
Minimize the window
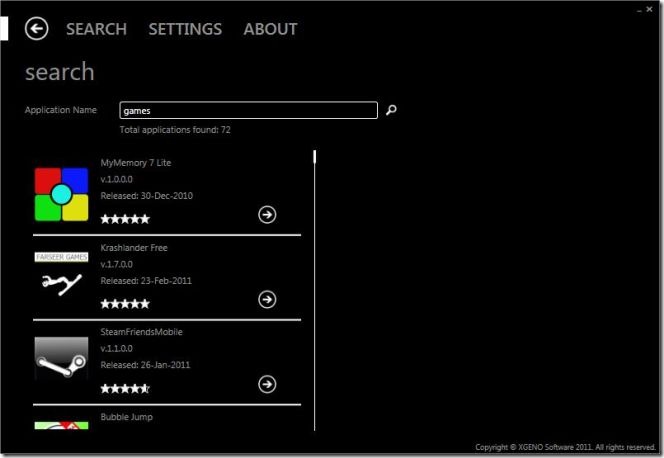point(639,10)
